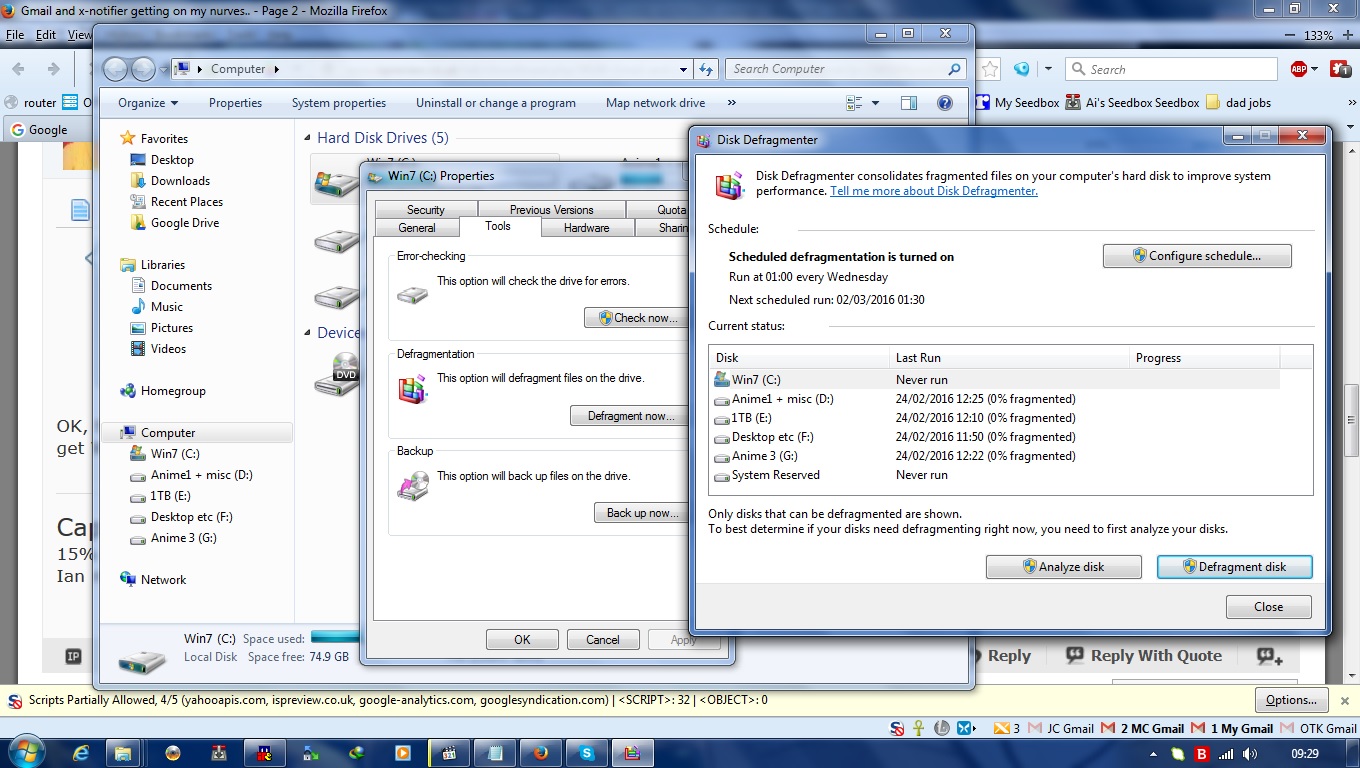Open Skype from the taskbar
The image size is (1360, 768).
586,752
